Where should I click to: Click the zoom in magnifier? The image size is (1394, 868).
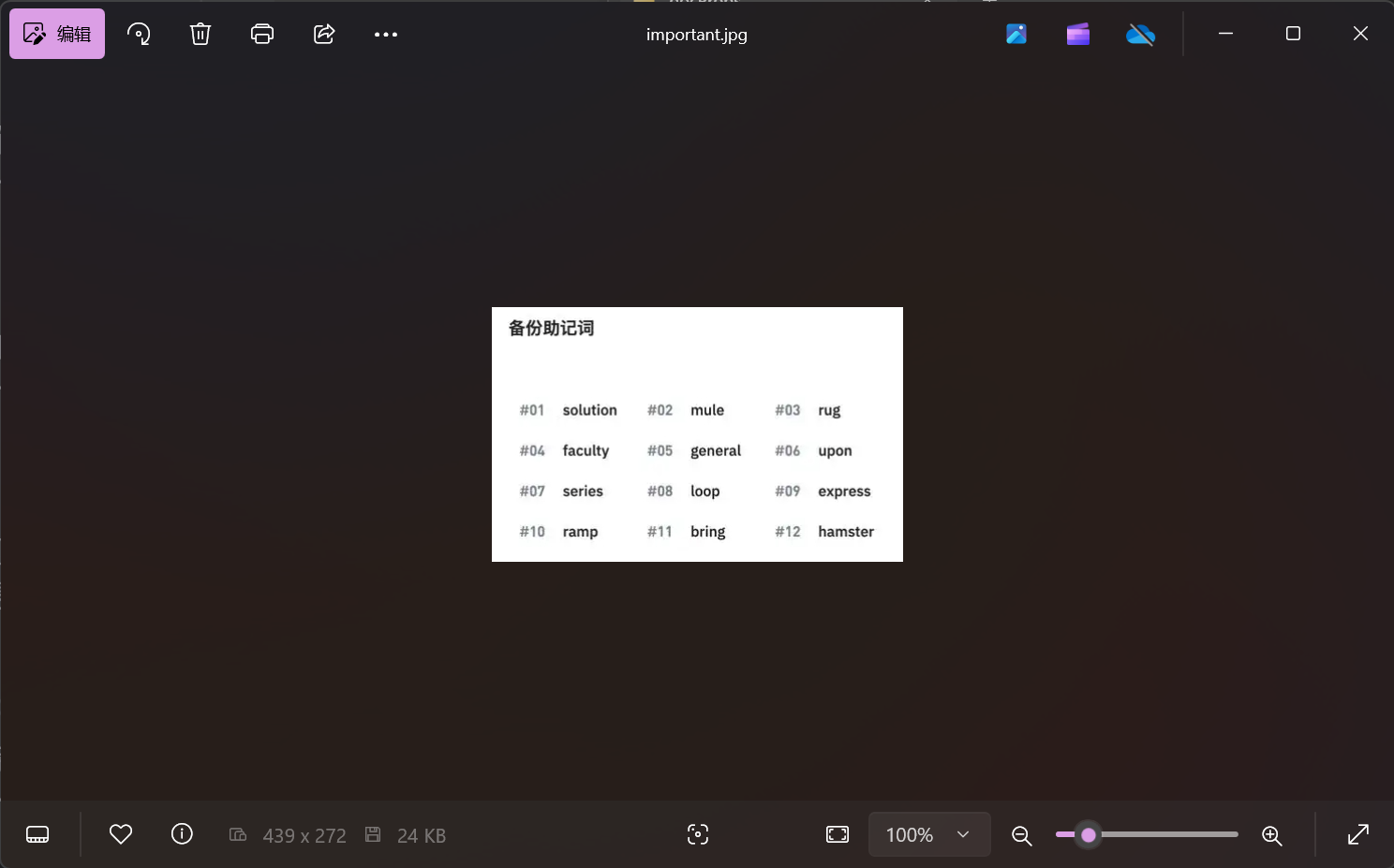(x=1271, y=835)
